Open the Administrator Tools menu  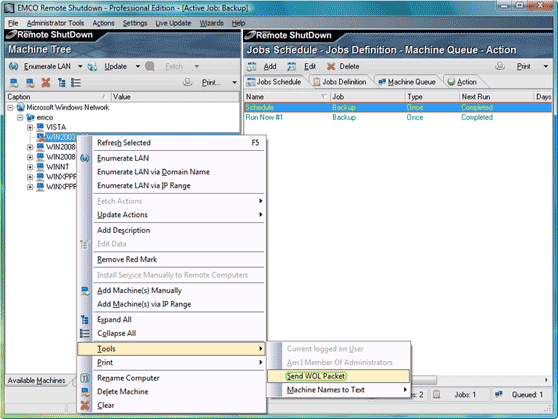click(56, 23)
